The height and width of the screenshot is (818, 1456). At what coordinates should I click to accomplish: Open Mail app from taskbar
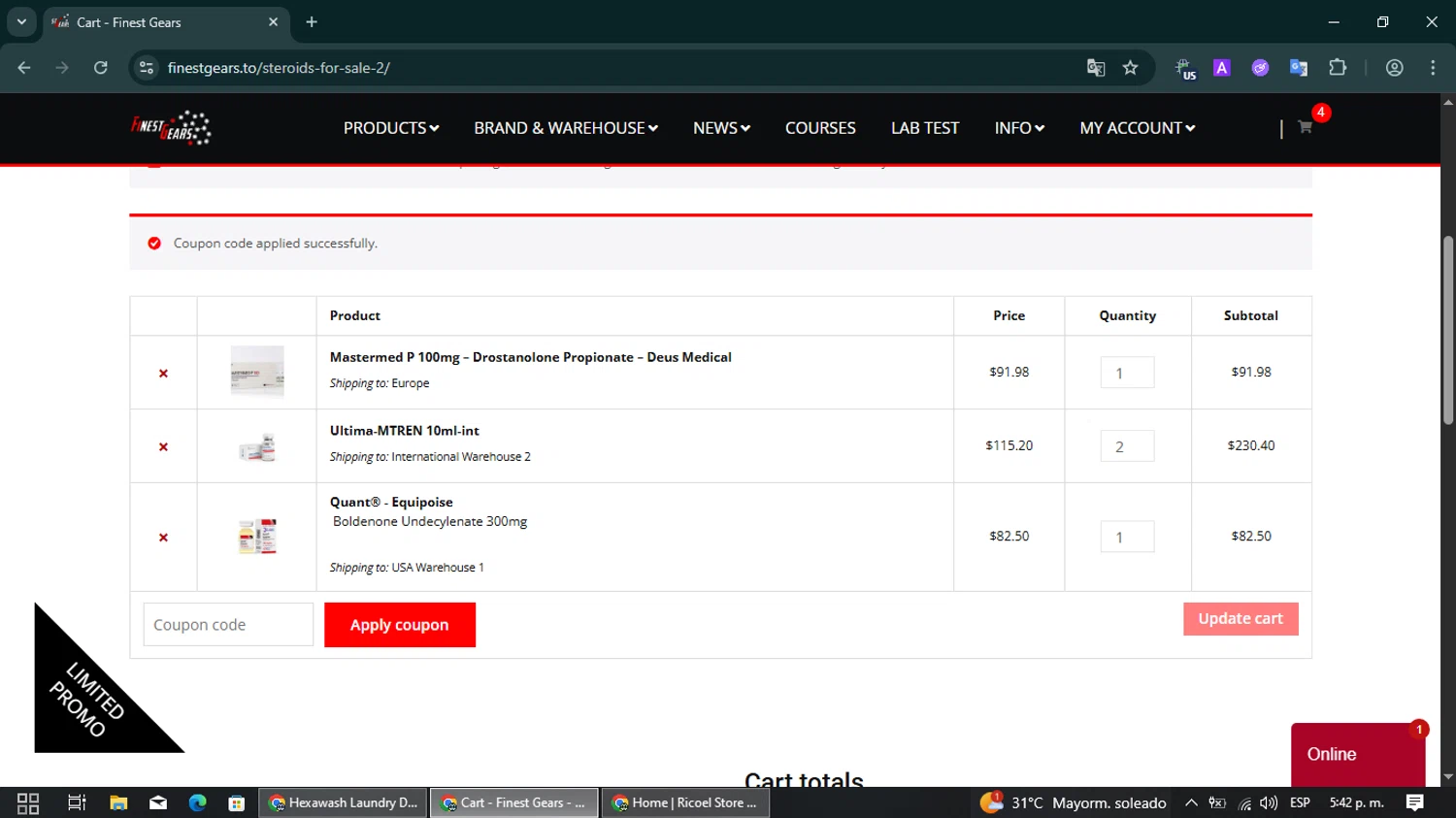(x=158, y=803)
